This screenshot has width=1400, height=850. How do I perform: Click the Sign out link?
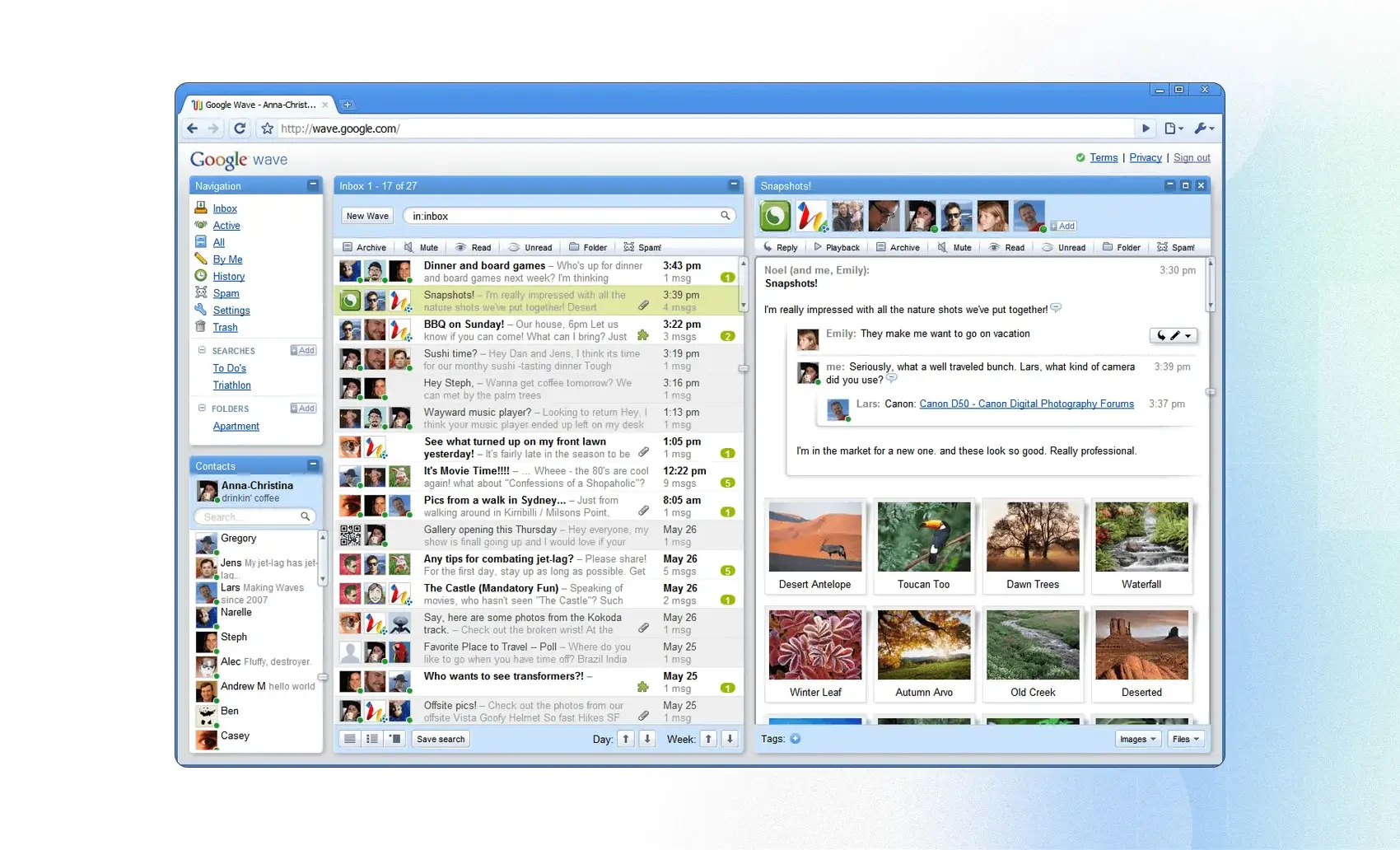(x=1192, y=157)
